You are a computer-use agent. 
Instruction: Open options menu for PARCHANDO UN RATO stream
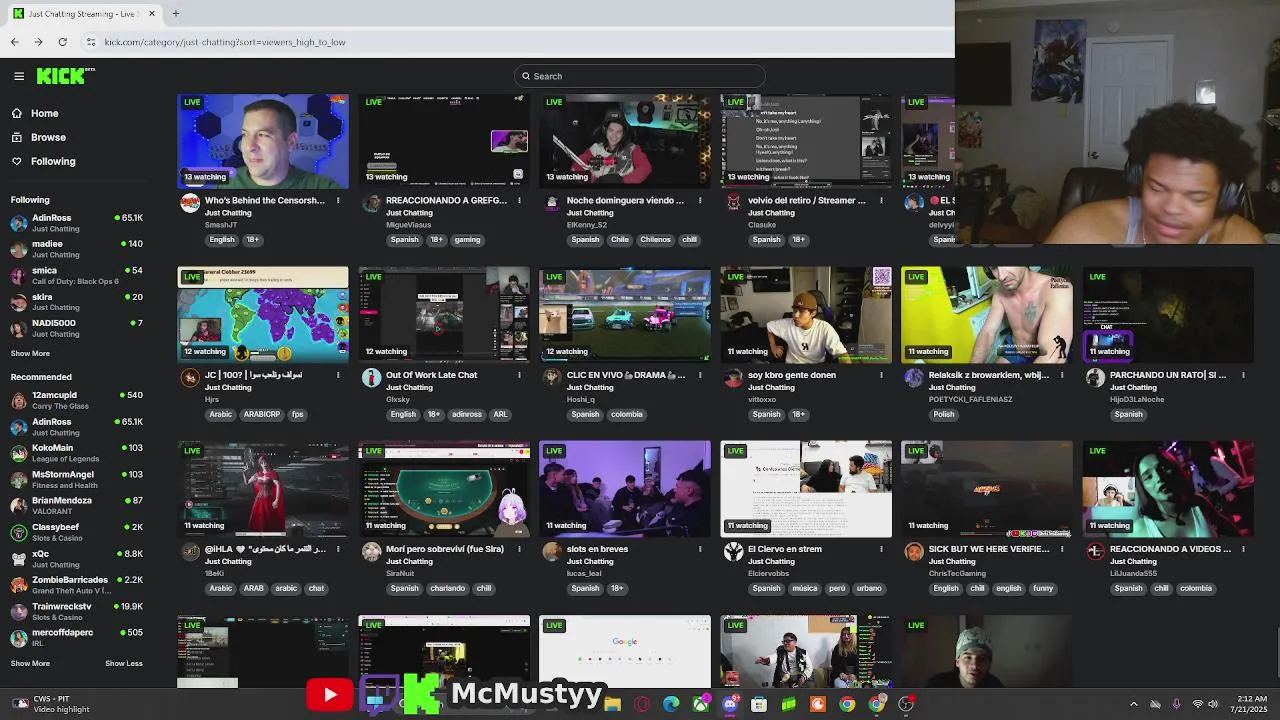1243,375
